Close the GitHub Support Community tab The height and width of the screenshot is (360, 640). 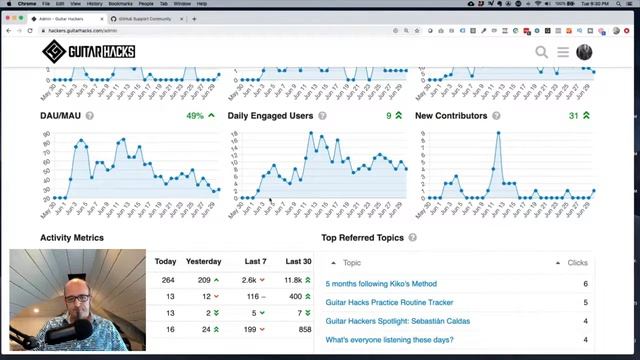(x=182, y=19)
